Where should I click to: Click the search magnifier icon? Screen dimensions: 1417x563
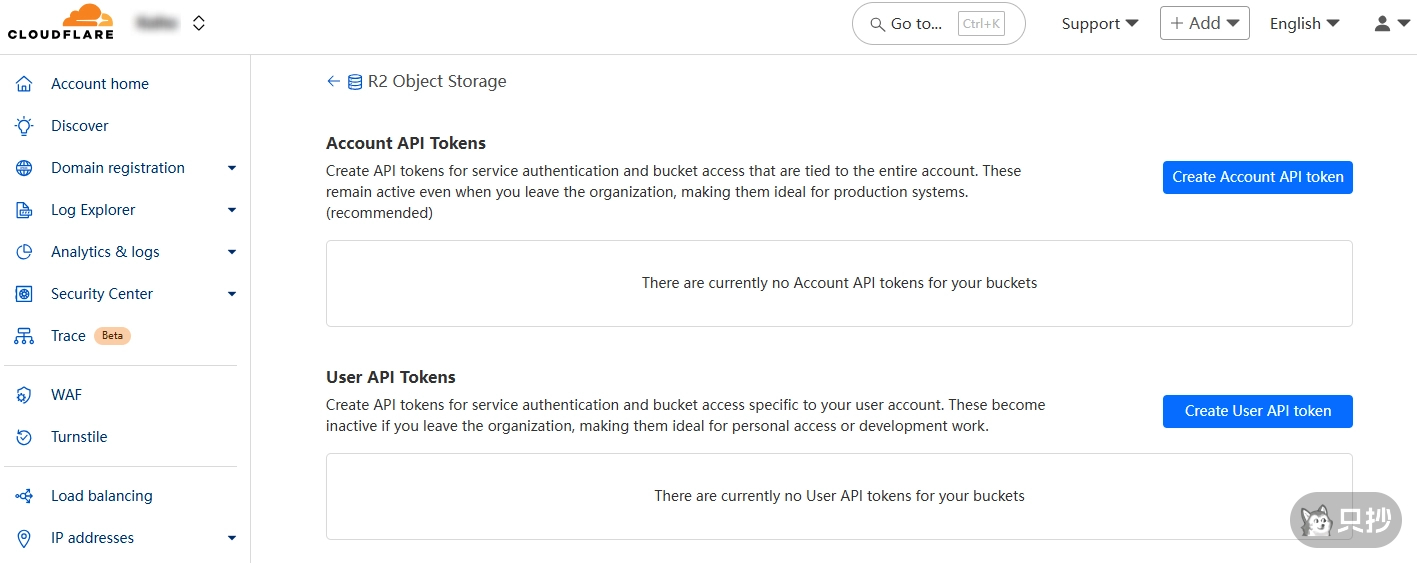click(877, 24)
